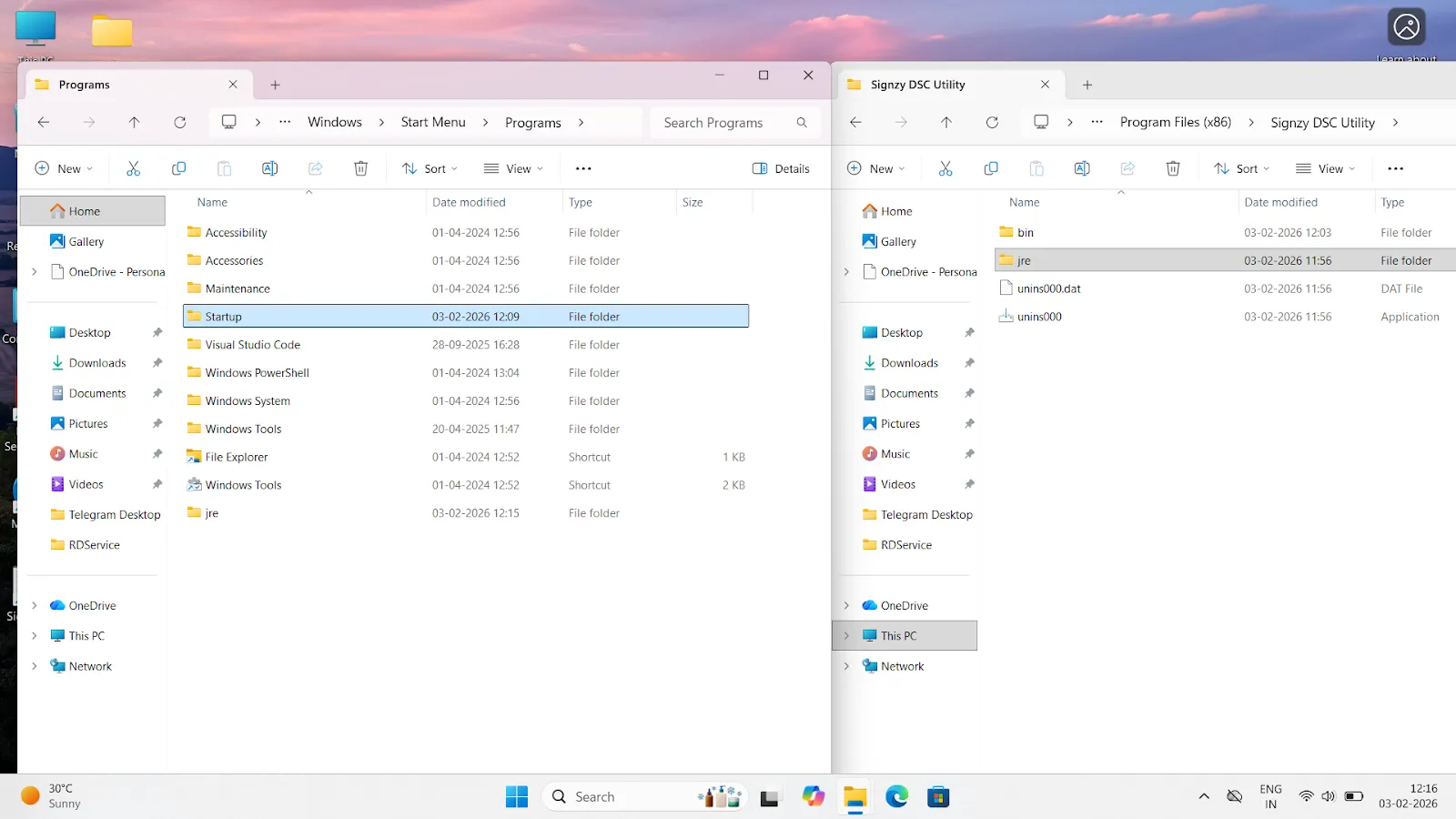Expand This PC in Programs navigation pane
This screenshot has width=1456, height=819.
click(35, 636)
